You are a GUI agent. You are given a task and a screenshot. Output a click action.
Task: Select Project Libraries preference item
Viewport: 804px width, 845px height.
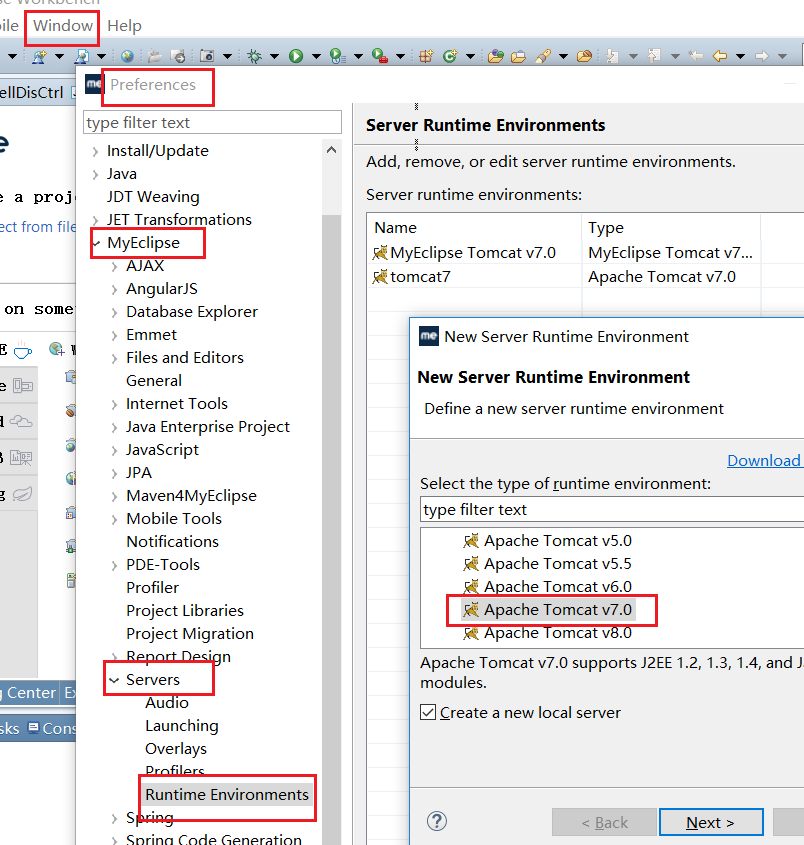pyautogui.click(x=185, y=611)
